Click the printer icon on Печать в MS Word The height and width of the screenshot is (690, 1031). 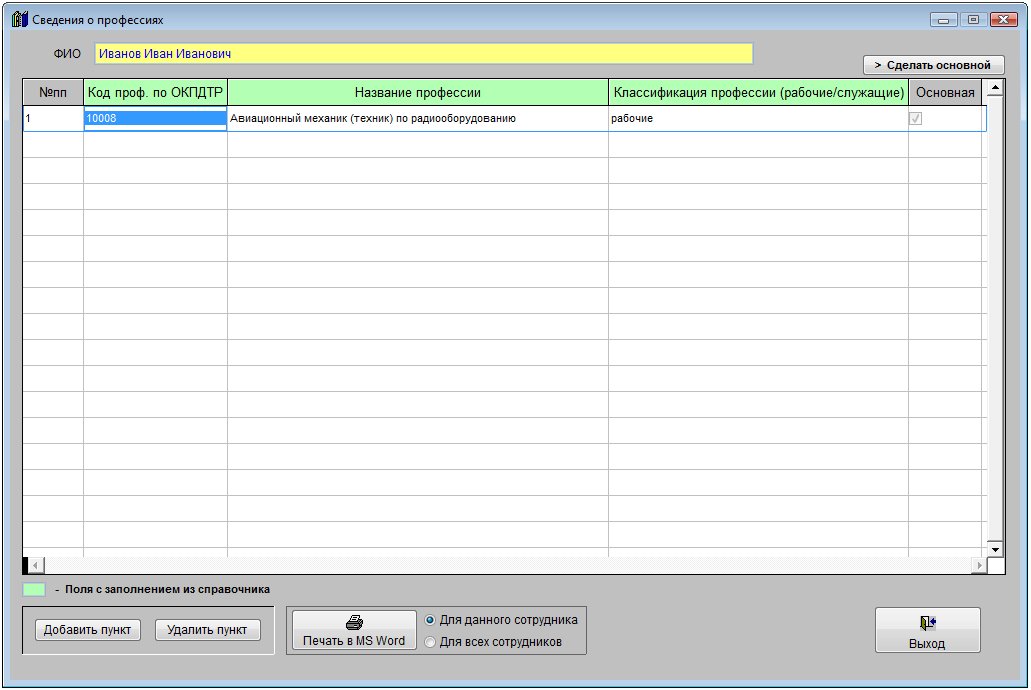pos(354,622)
